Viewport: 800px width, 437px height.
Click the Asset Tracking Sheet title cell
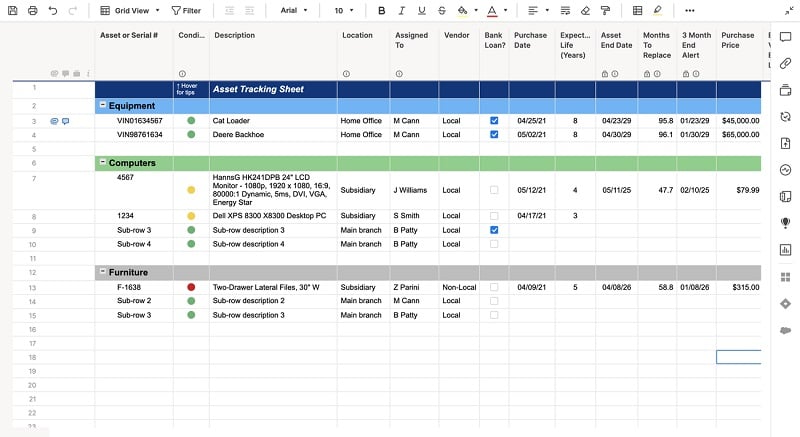273,89
